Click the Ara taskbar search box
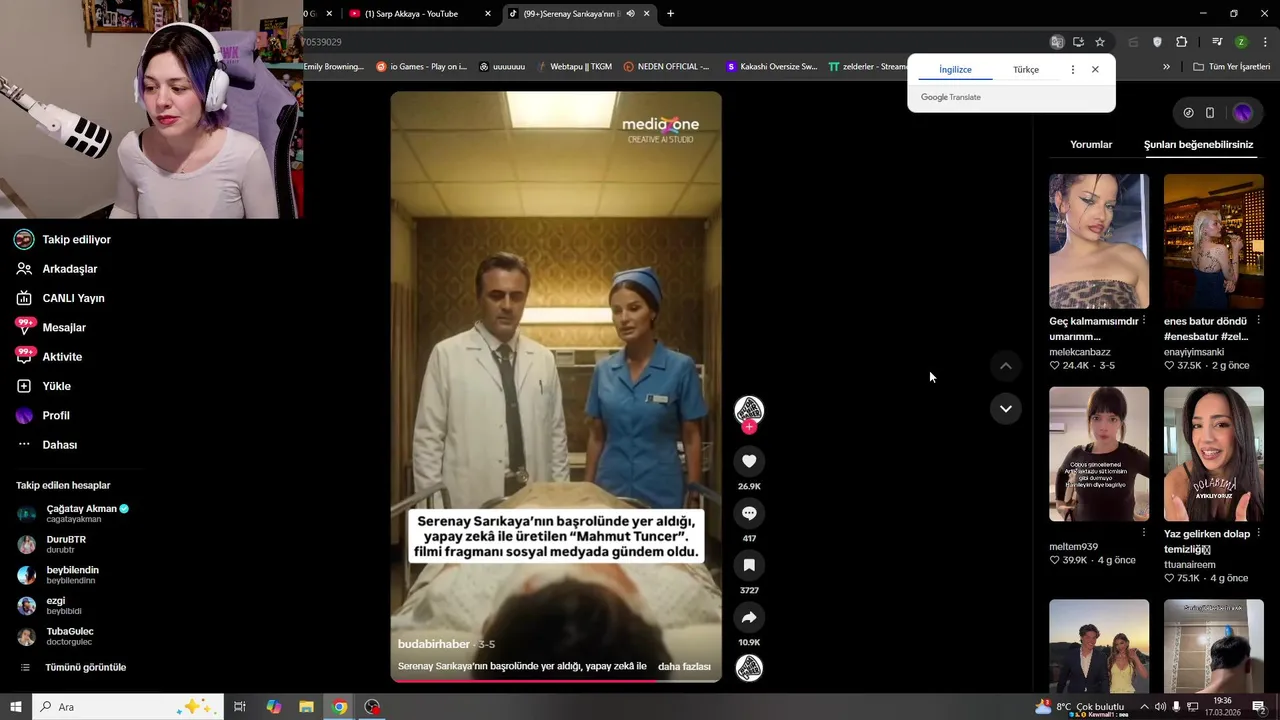 127,707
